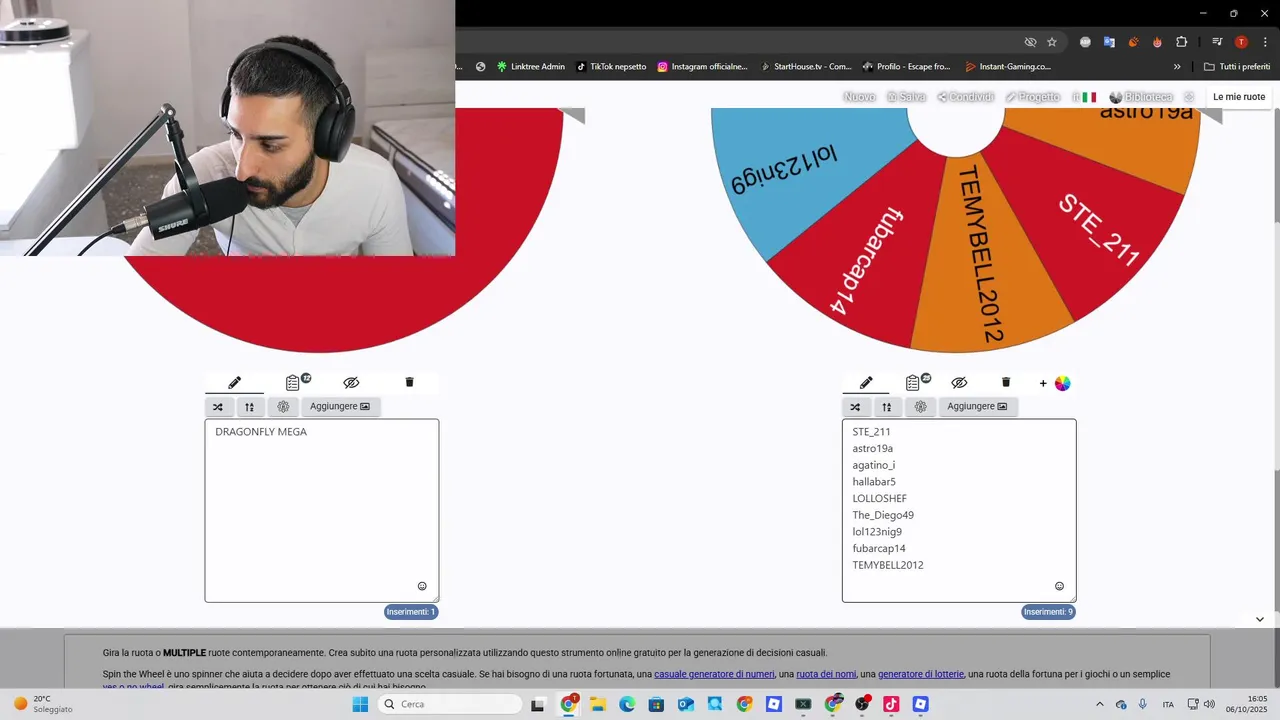Click the hallabar5 entry in the list
This screenshot has width=1280, height=720.
tap(874, 482)
